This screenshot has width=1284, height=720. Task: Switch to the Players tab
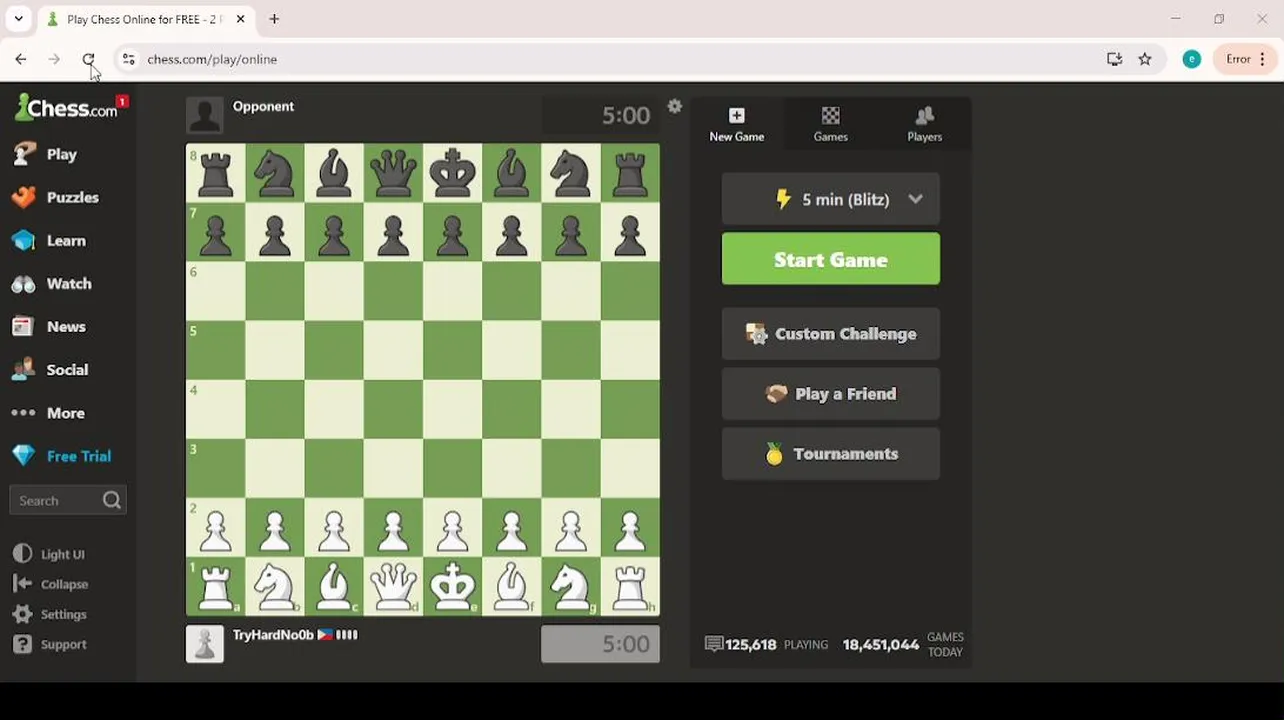(x=925, y=124)
